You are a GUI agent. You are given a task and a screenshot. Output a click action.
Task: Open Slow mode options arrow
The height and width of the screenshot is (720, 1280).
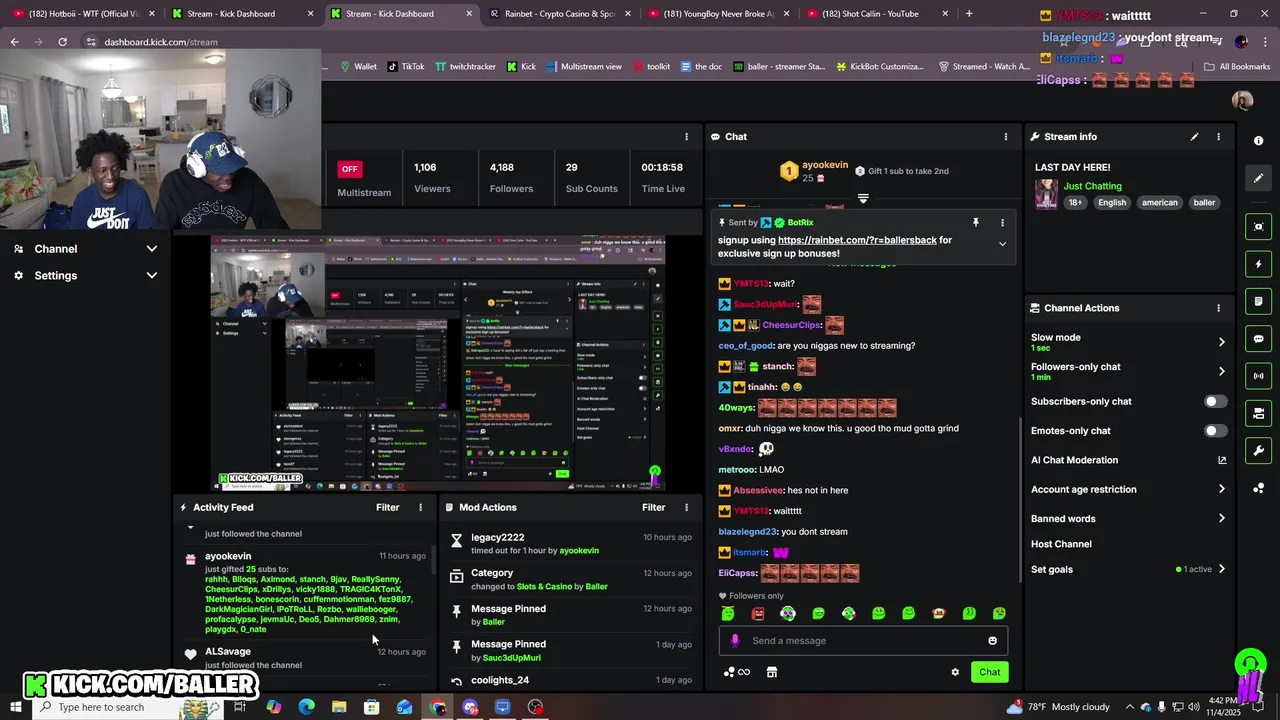coord(1221,342)
